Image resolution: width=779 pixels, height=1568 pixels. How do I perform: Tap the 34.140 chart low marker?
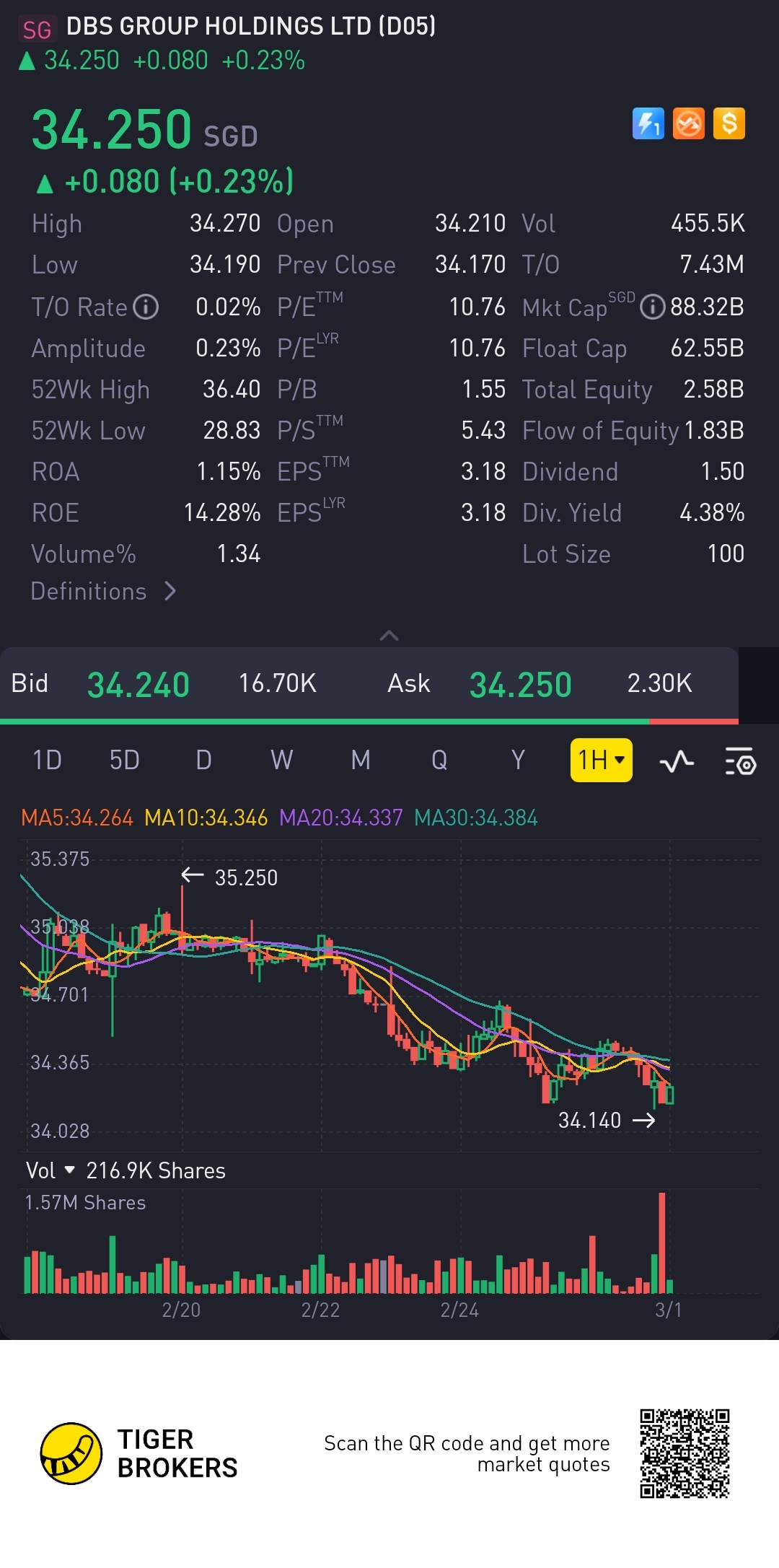coord(607,1121)
